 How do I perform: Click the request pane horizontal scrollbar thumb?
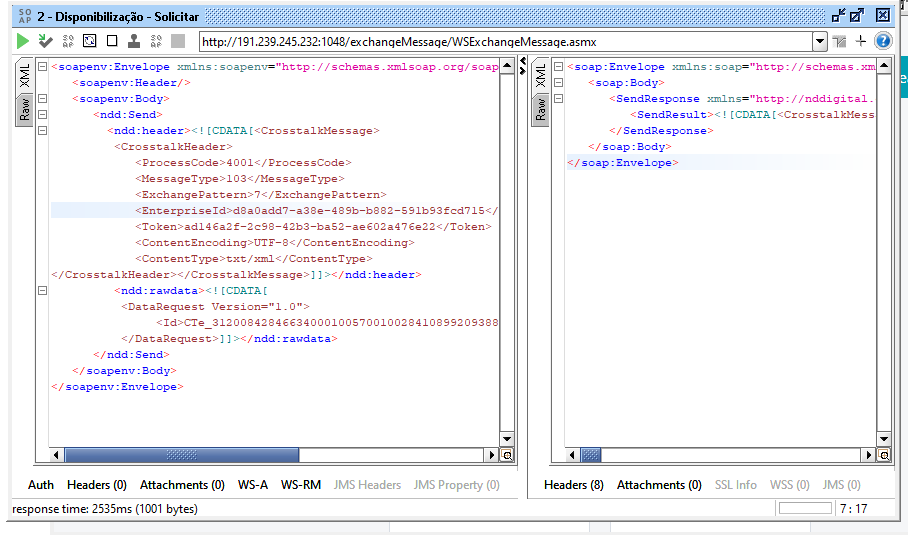[x=181, y=455]
